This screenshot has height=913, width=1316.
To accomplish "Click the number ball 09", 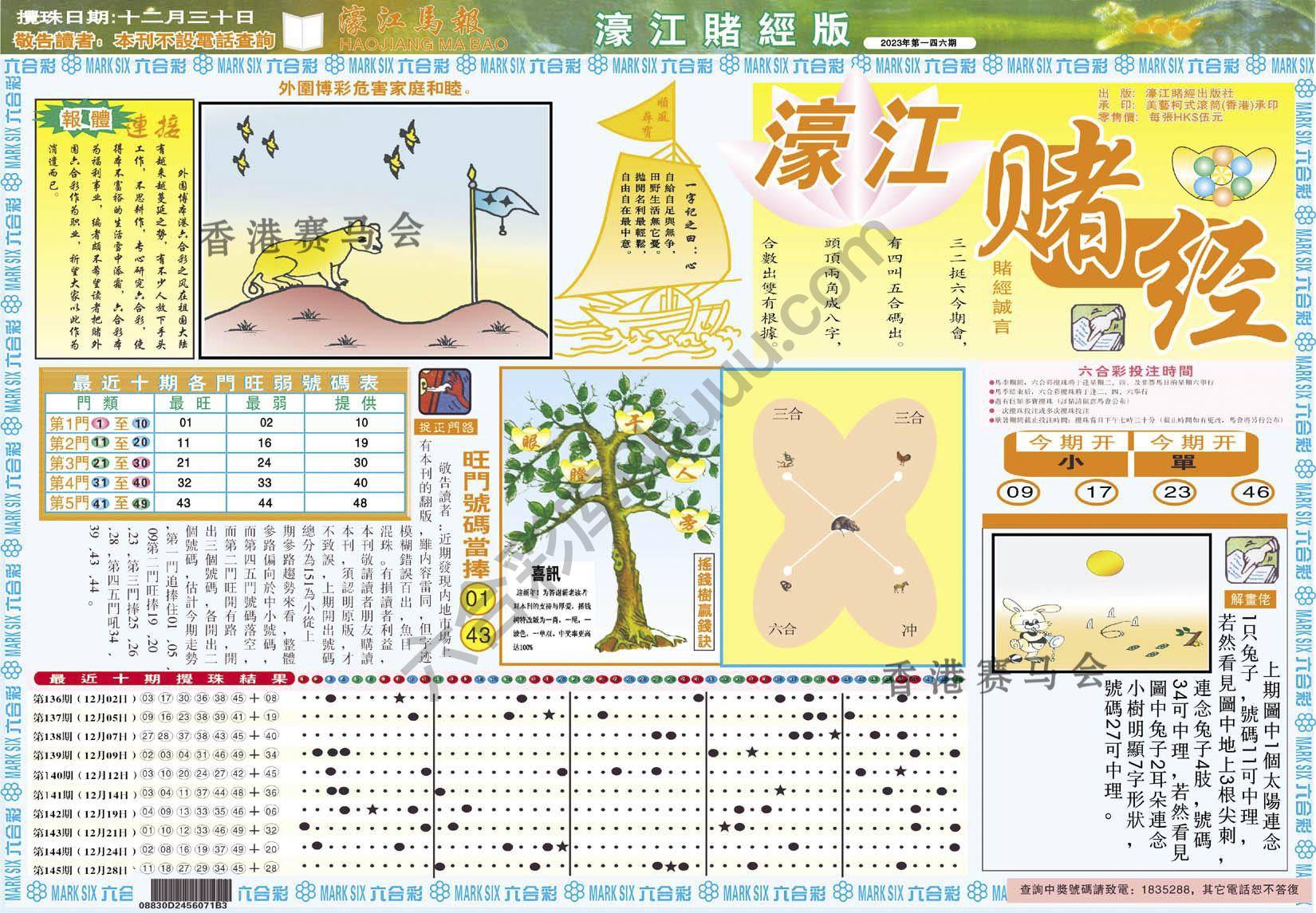I will pyautogui.click(x=1019, y=492).
